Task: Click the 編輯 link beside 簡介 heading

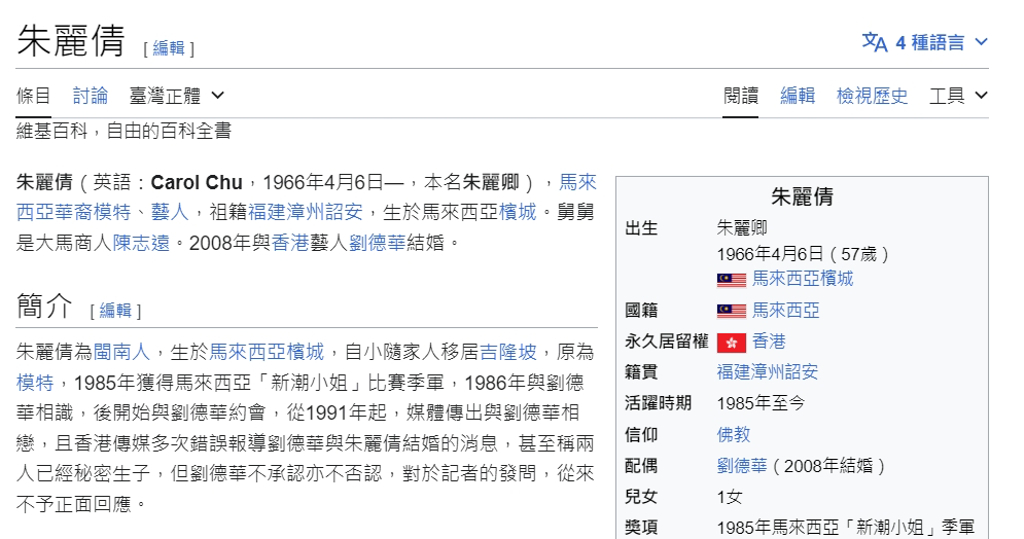Action: [116, 310]
